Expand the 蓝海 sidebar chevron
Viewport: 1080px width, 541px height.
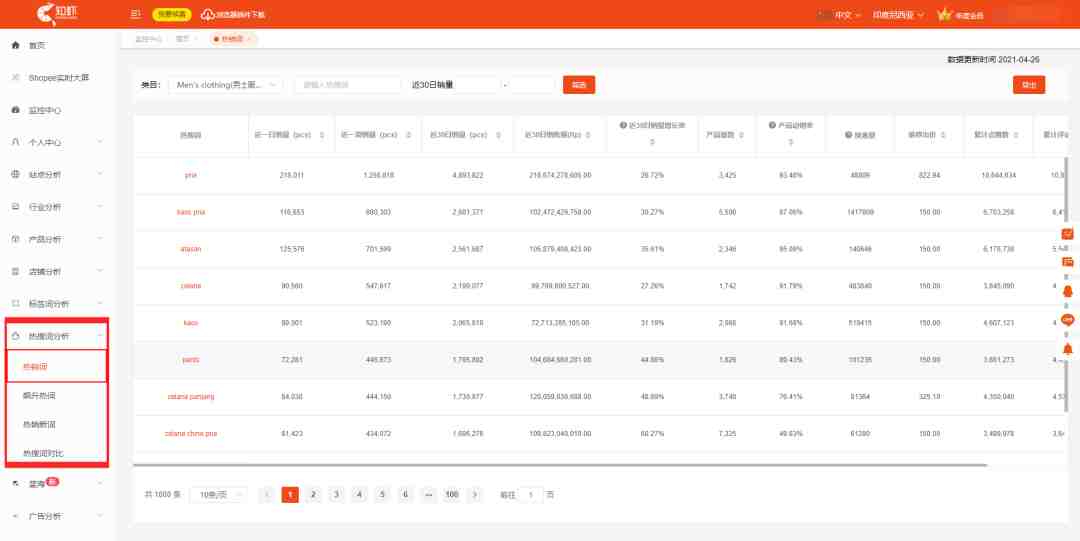click(x=100, y=484)
